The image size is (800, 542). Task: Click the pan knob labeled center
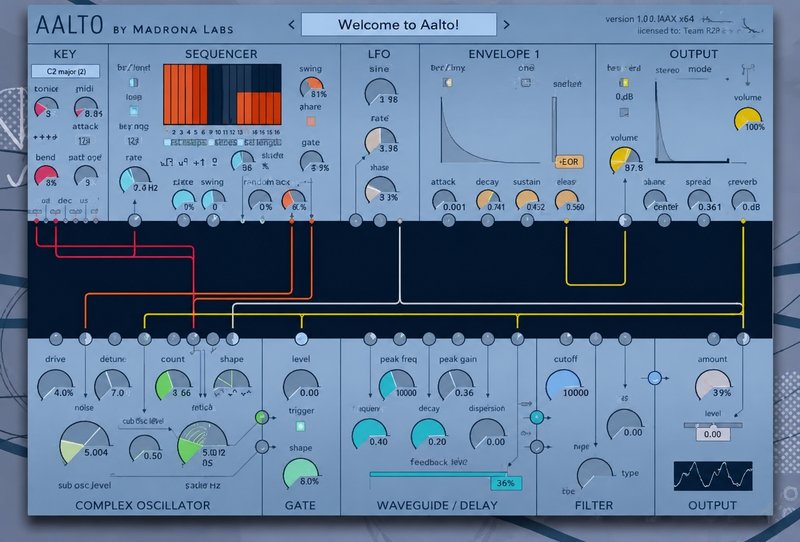tap(655, 200)
